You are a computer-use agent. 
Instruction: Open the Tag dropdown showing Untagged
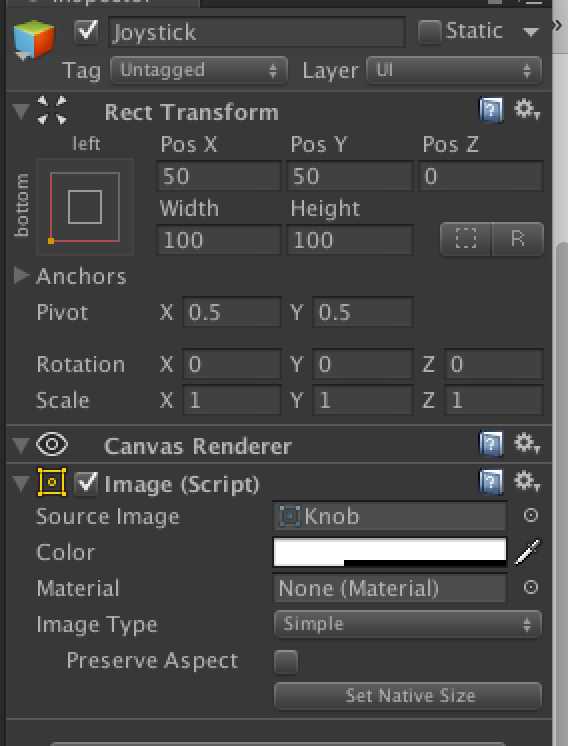pyautogui.click(x=199, y=71)
